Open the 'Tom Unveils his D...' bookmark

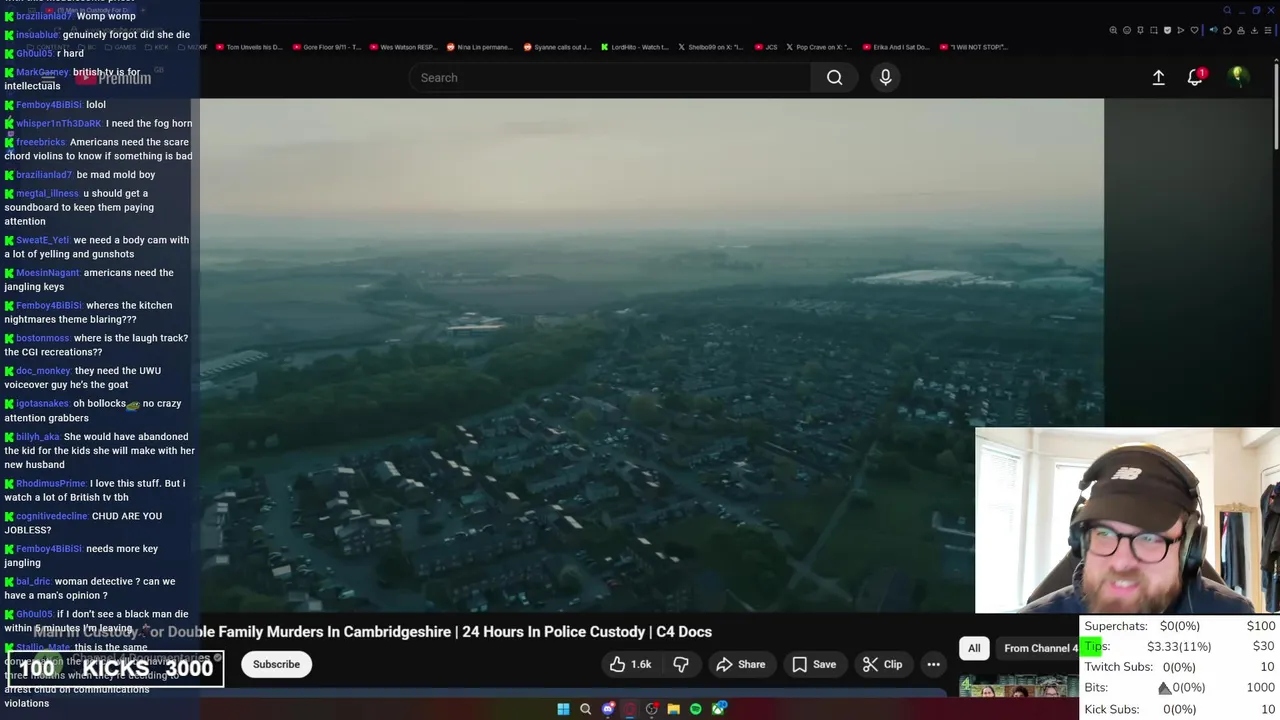[249, 47]
